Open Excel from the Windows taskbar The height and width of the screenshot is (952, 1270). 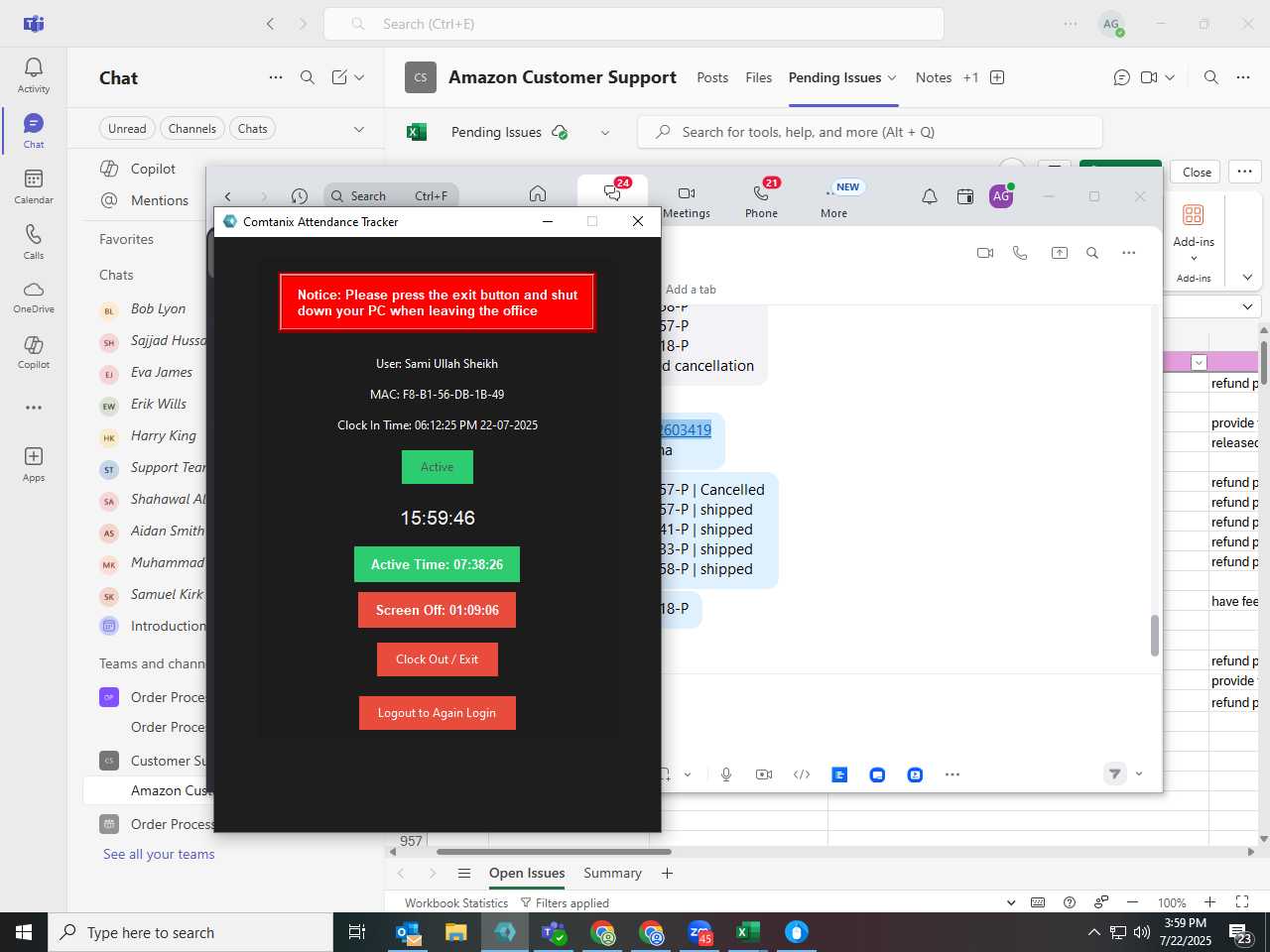click(748, 932)
